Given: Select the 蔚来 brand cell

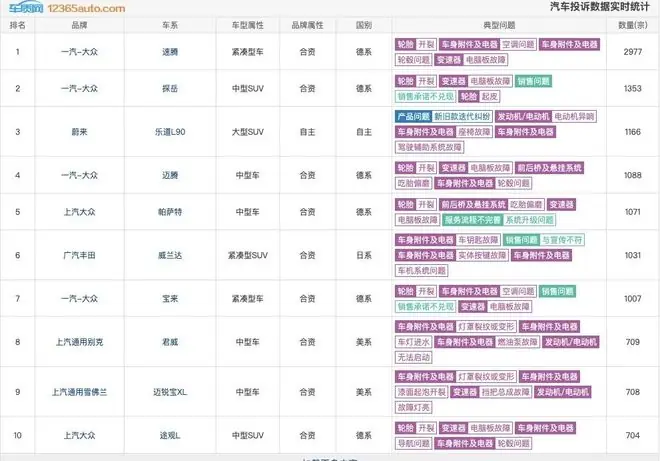Looking at the screenshot, I should 79,132.
